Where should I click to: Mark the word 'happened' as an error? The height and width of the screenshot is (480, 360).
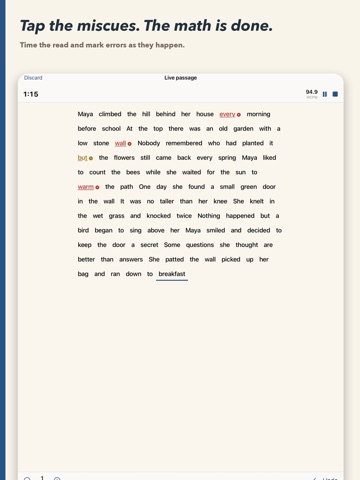(240, 216)
